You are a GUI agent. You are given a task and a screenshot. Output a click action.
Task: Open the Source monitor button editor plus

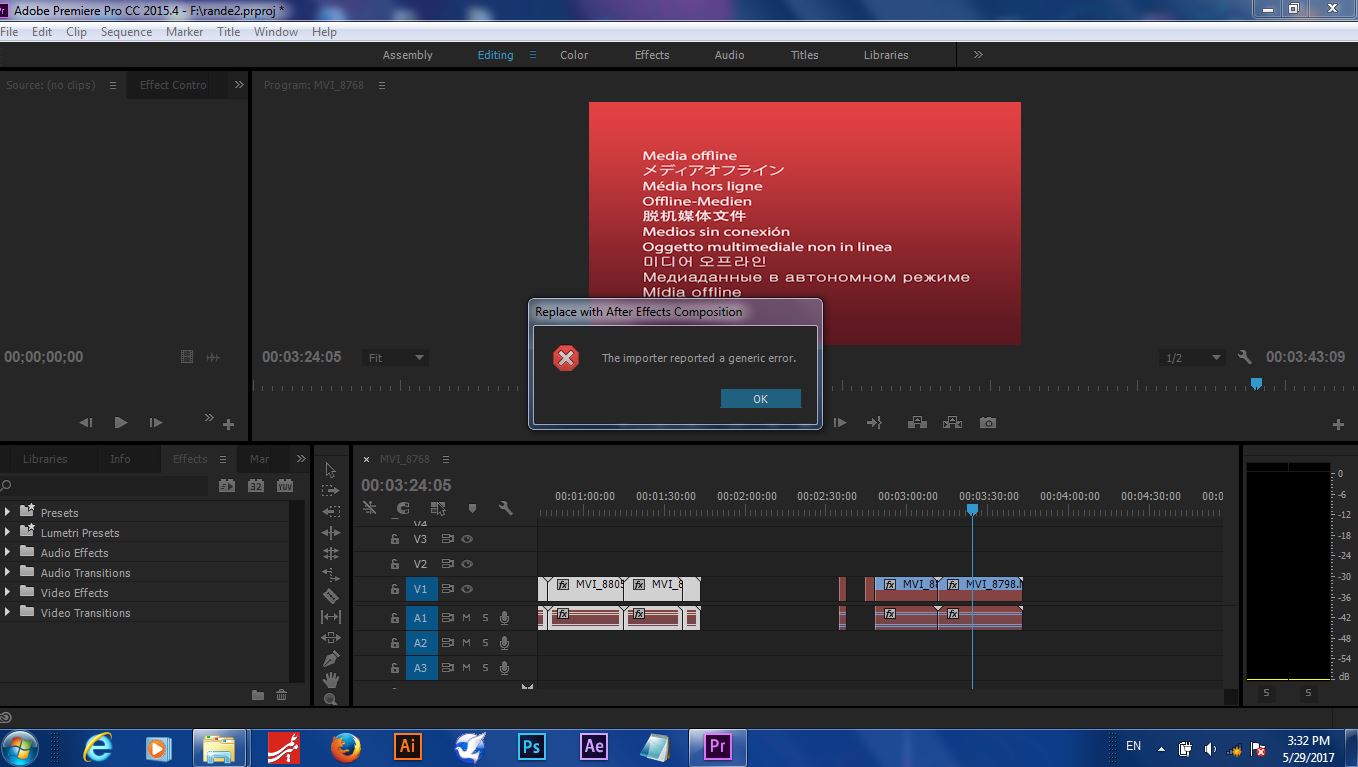coord(228,424)
